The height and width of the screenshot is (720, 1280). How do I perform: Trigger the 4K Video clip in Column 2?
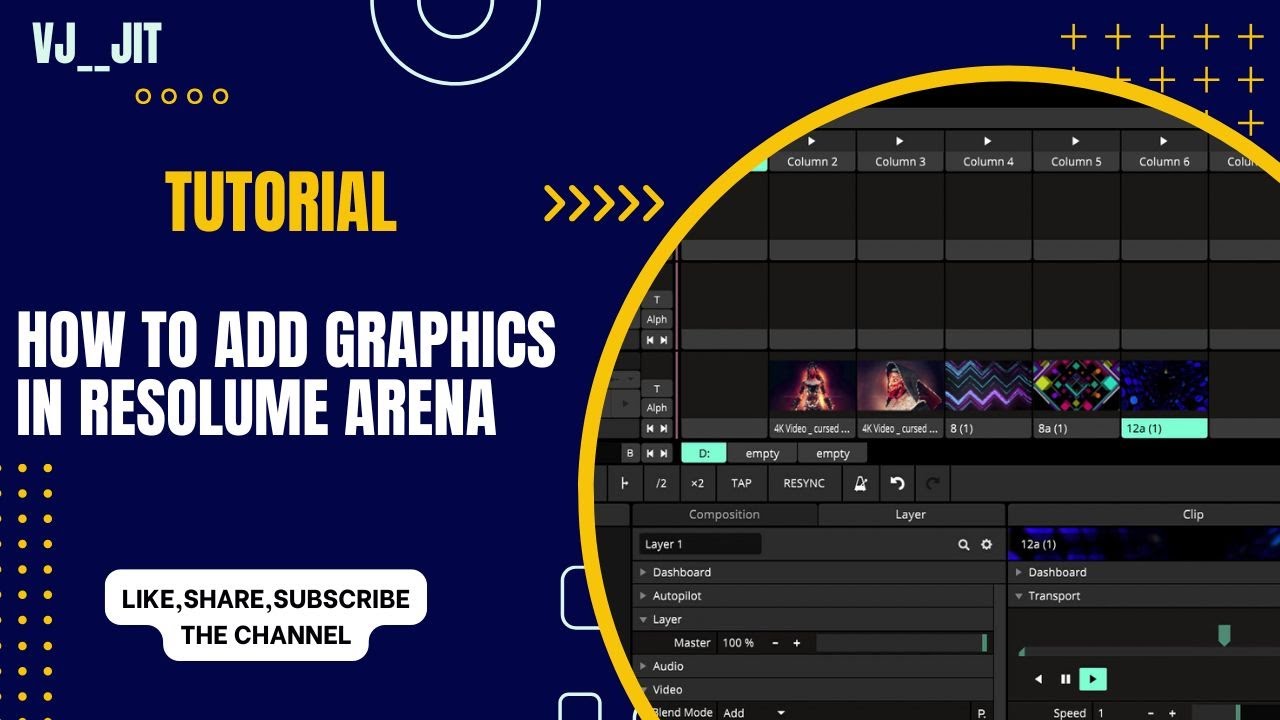click(812, 386)
